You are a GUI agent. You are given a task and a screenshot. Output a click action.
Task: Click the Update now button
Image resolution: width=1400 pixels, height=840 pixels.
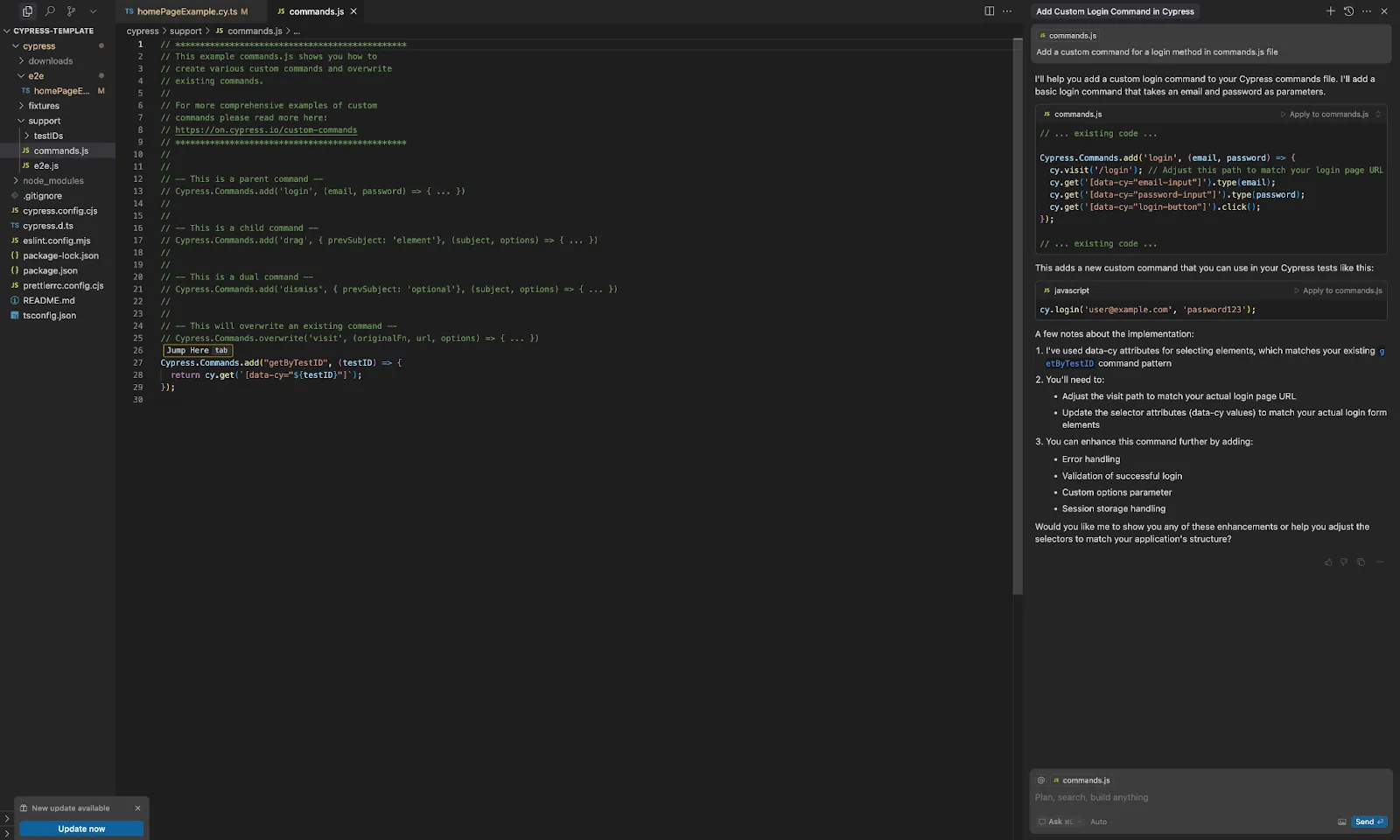coord(81,829)
